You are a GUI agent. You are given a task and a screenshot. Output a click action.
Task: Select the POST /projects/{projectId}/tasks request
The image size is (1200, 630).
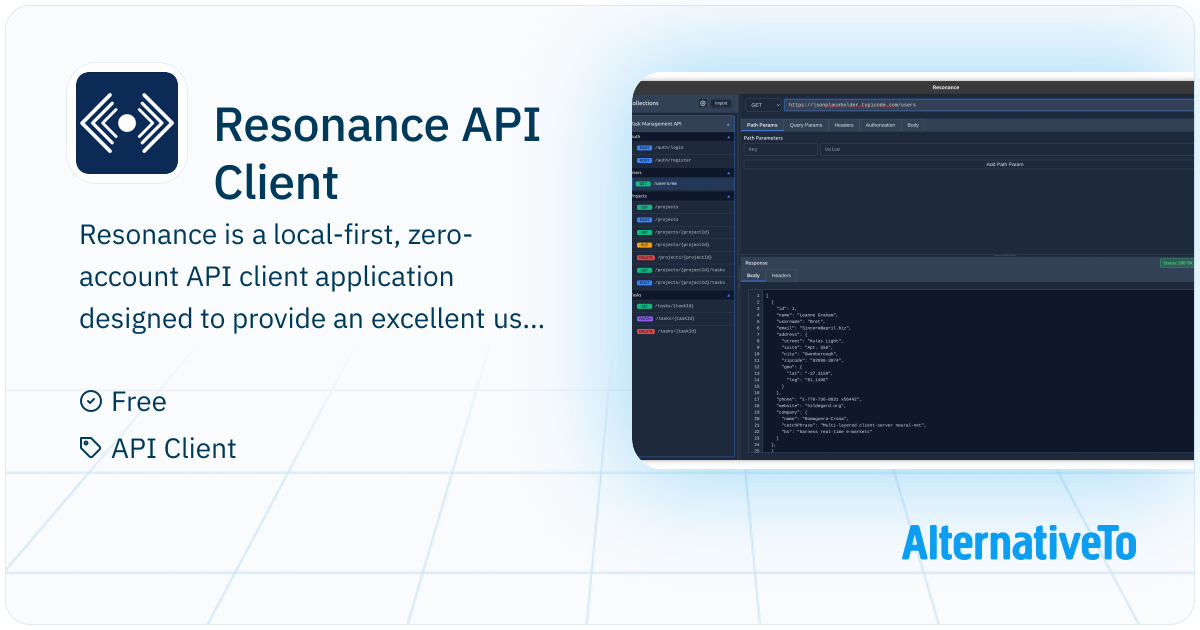(x=683, y=283)
